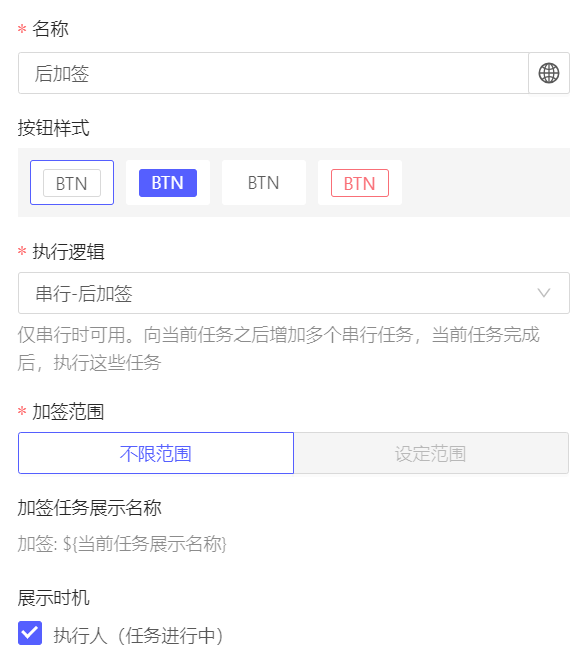The image size is (586, 665).
Task: Click the 执行逻辑 help description text
Action: click(279, 349)
